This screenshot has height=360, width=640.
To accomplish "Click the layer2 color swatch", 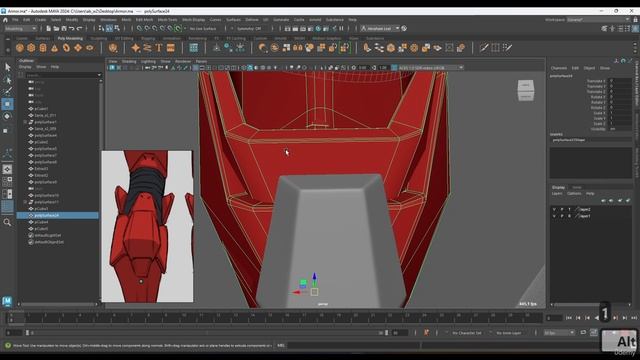I will coord(577,209).
